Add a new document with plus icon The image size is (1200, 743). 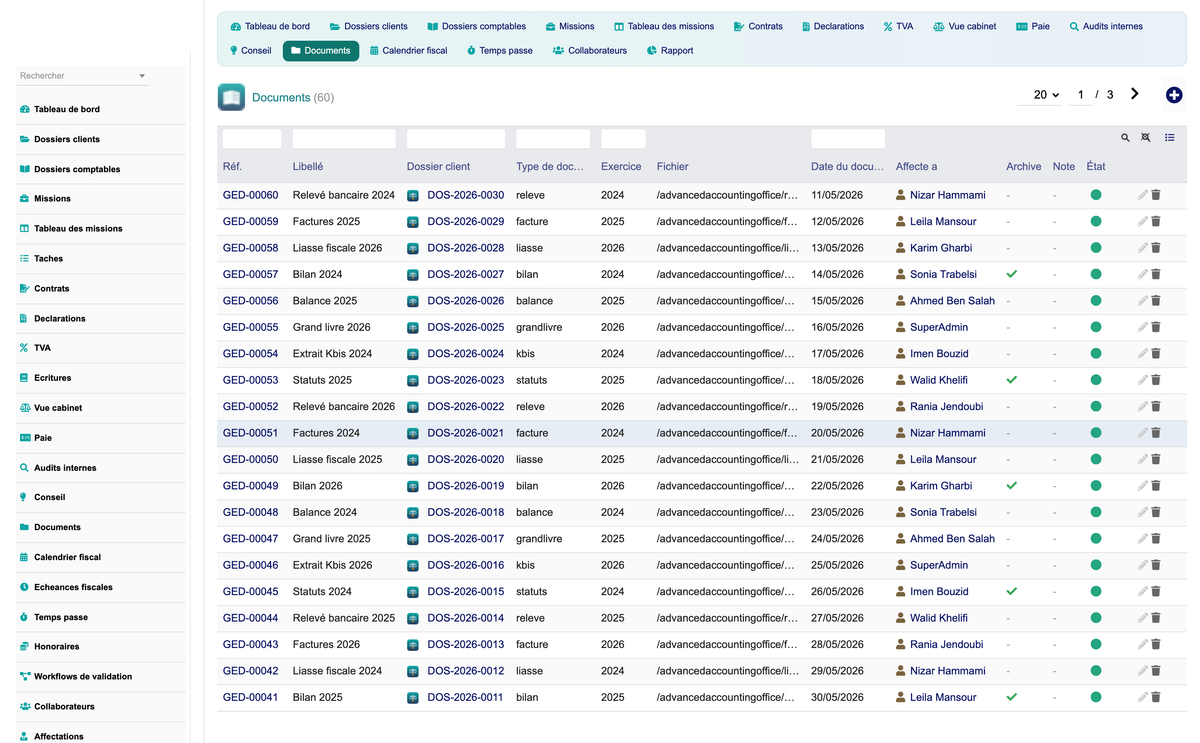pos(1174,95)
